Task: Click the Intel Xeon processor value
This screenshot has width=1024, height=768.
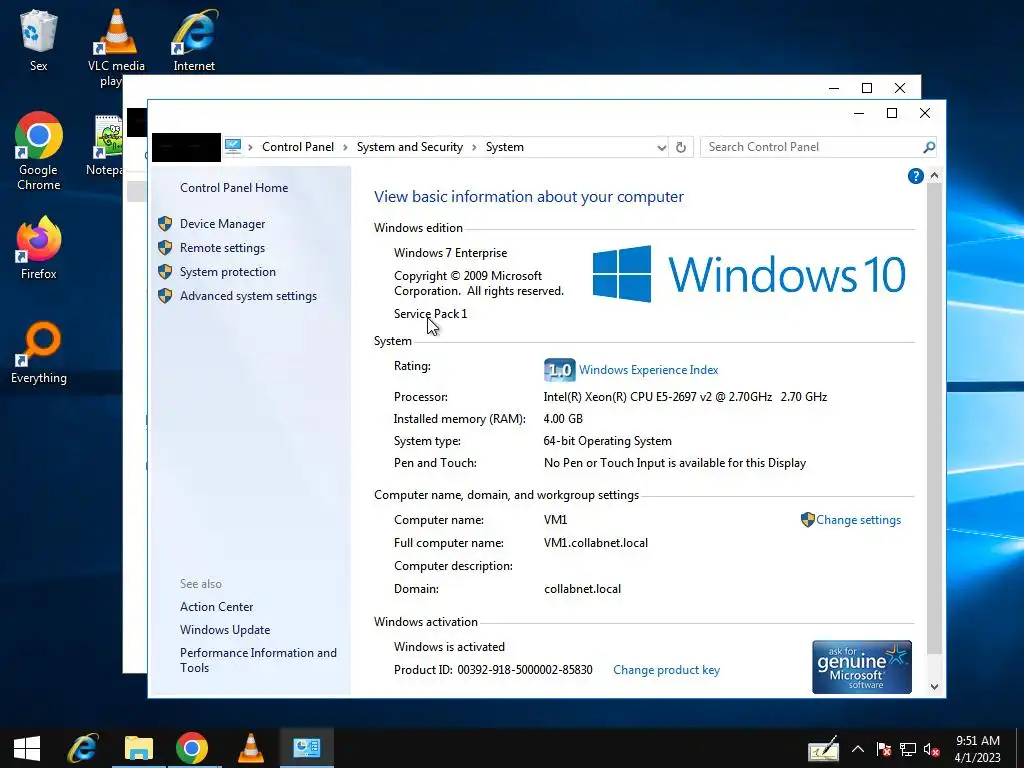Action: (x=685, y=397)
